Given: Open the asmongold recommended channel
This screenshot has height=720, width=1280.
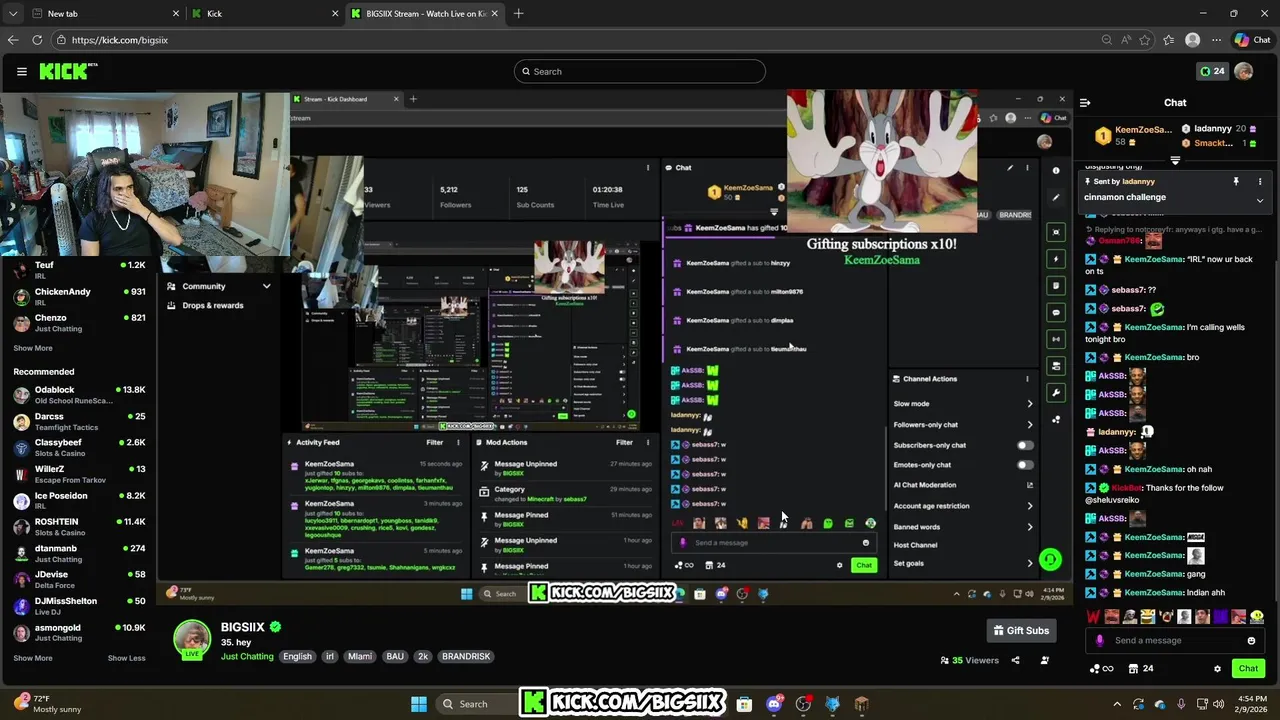Looking at the screenshot, I should (79, 632).
